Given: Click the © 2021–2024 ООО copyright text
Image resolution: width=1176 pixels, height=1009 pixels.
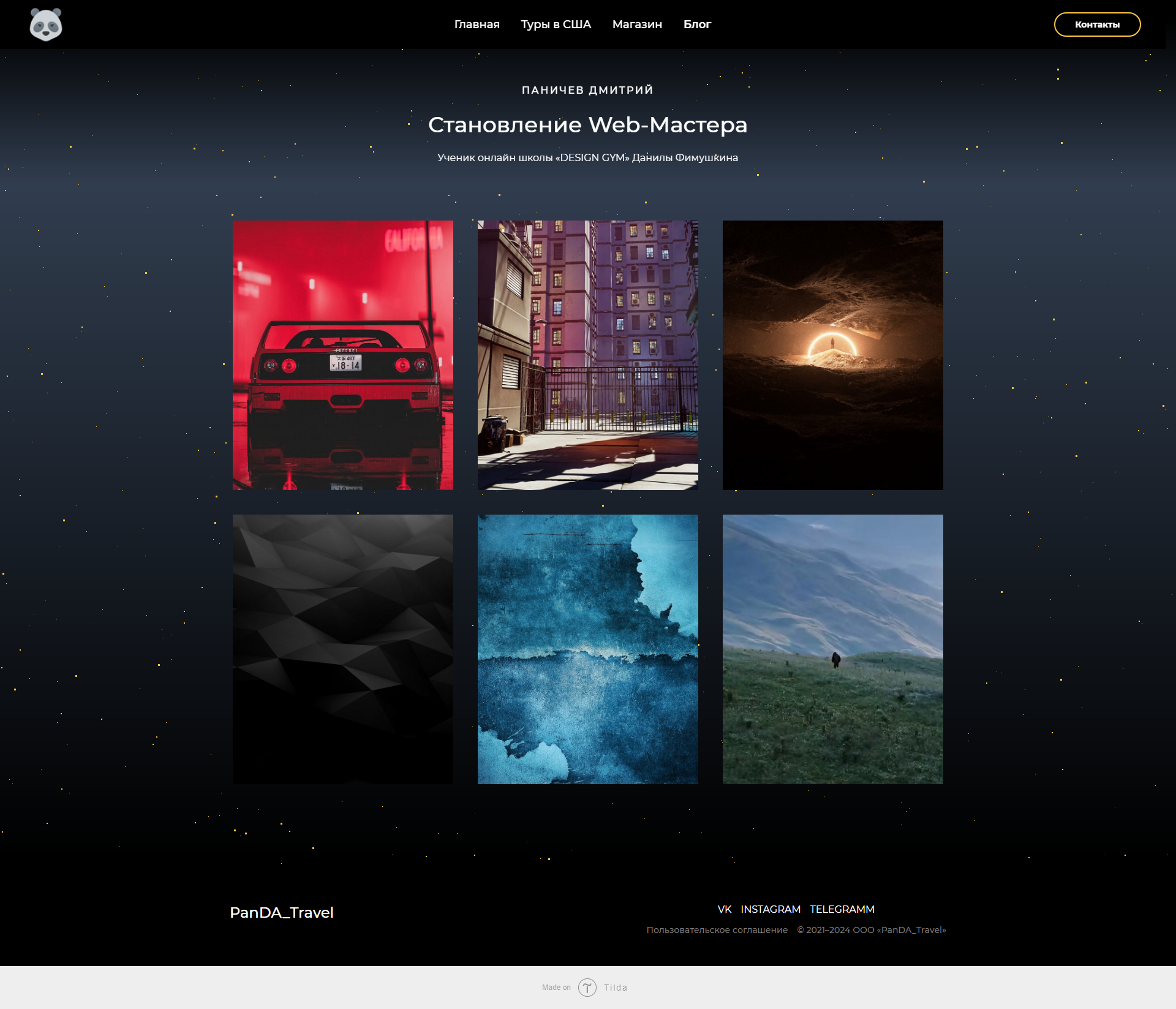Looking at the screenshot, I should click(x=872, y=930).
